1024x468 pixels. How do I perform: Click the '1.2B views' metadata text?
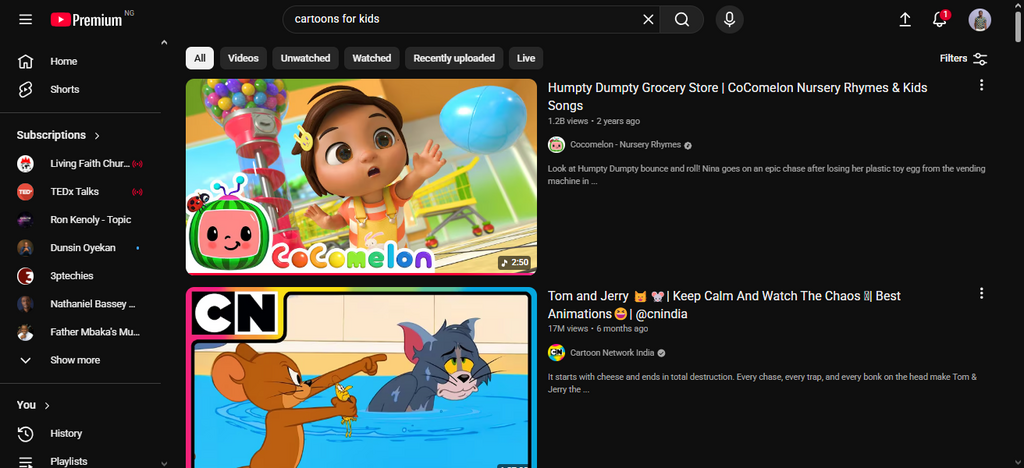(x=568, y=121)
